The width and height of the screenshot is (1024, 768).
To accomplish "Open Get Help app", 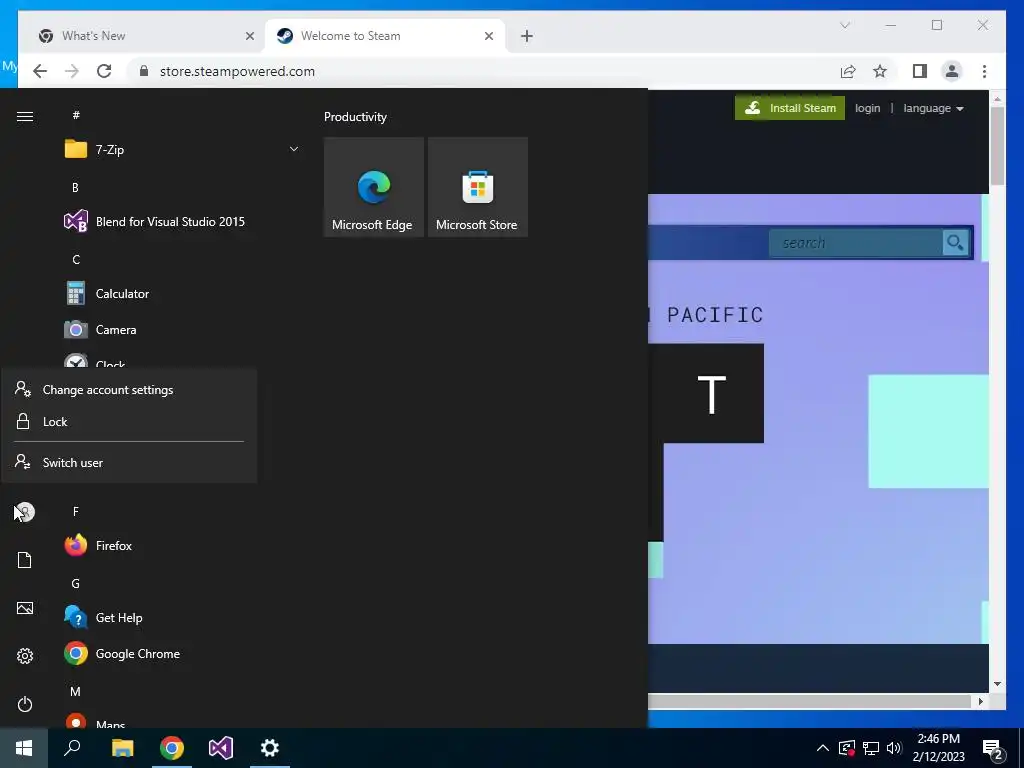I will [x=183, y=618].
